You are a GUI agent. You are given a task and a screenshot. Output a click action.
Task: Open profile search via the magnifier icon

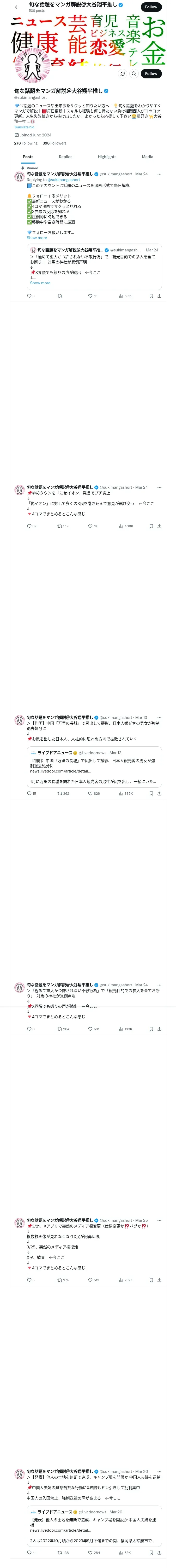tap(134, 74)
